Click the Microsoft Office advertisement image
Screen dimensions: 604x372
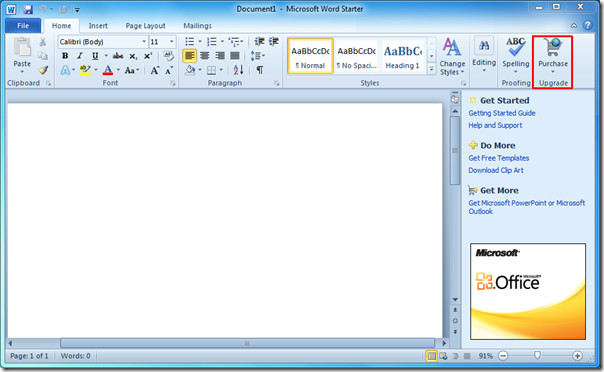(528, 291)
